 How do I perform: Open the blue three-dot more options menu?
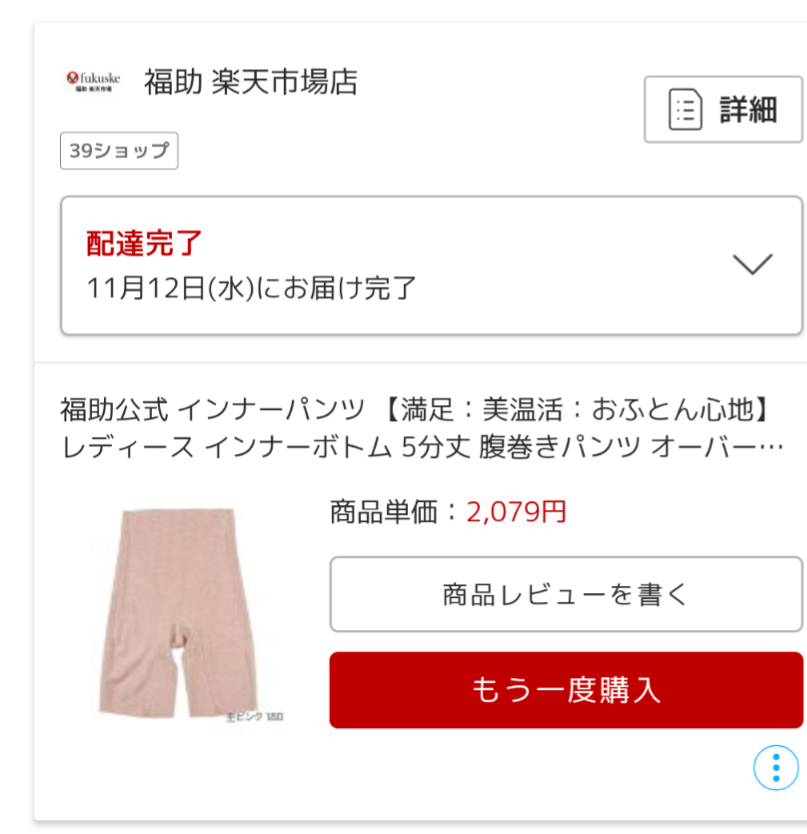tap(776, 767)
